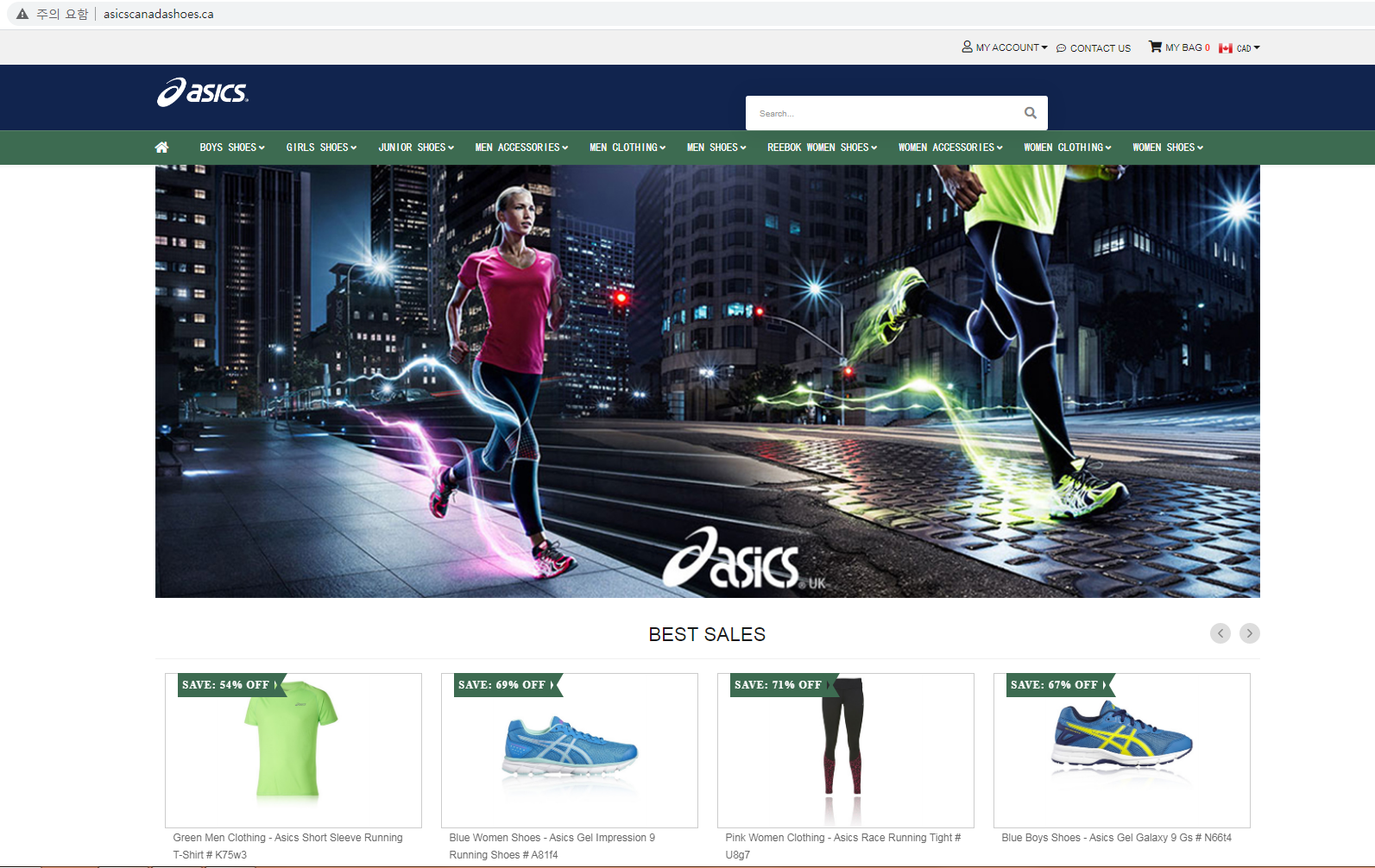Open the shopping cart icon
Screen dimensions: 1375x868
click(x=1155, y=47)
